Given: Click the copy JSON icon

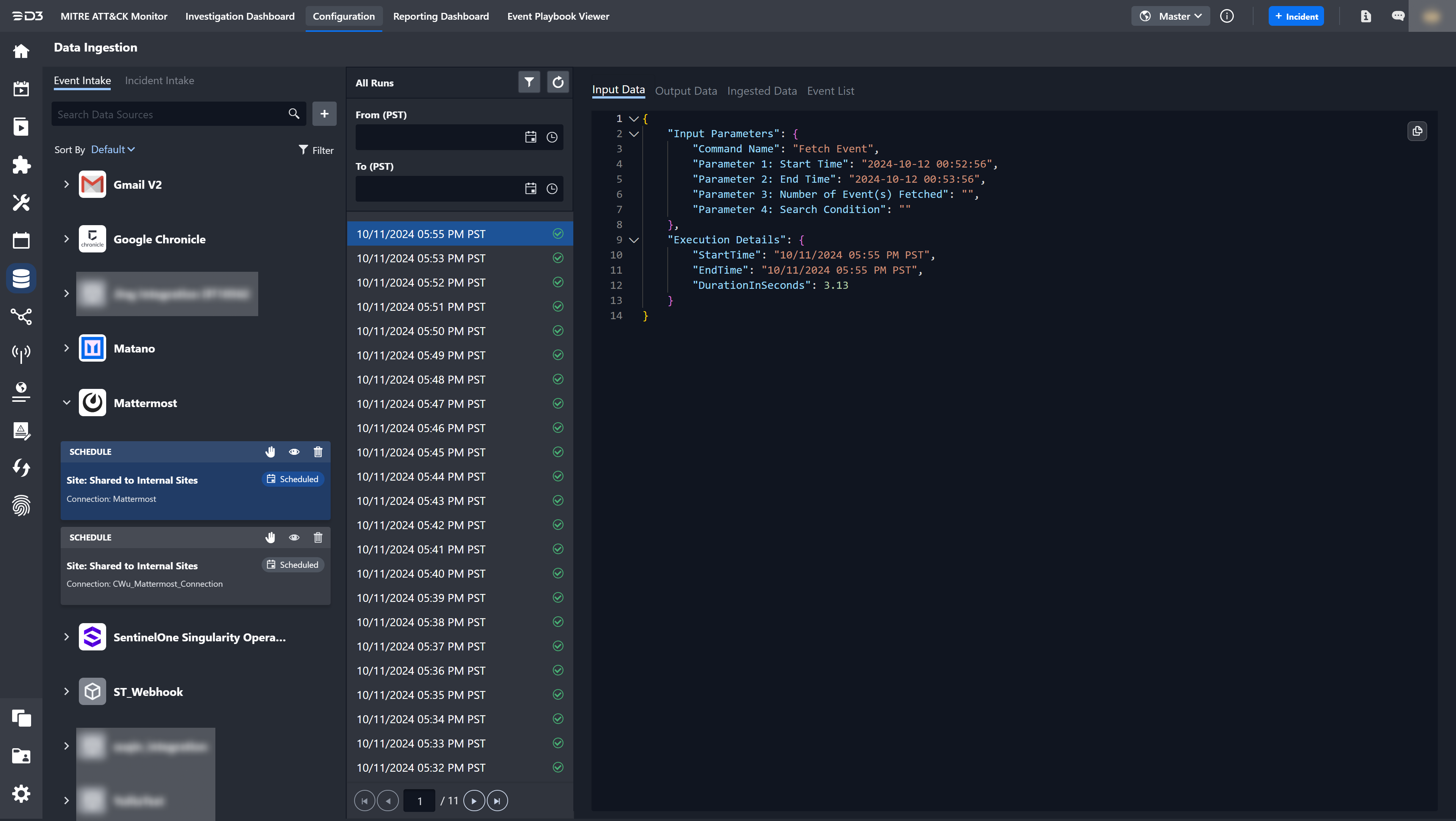Looking at the screenshot, I should [1417, 132].
